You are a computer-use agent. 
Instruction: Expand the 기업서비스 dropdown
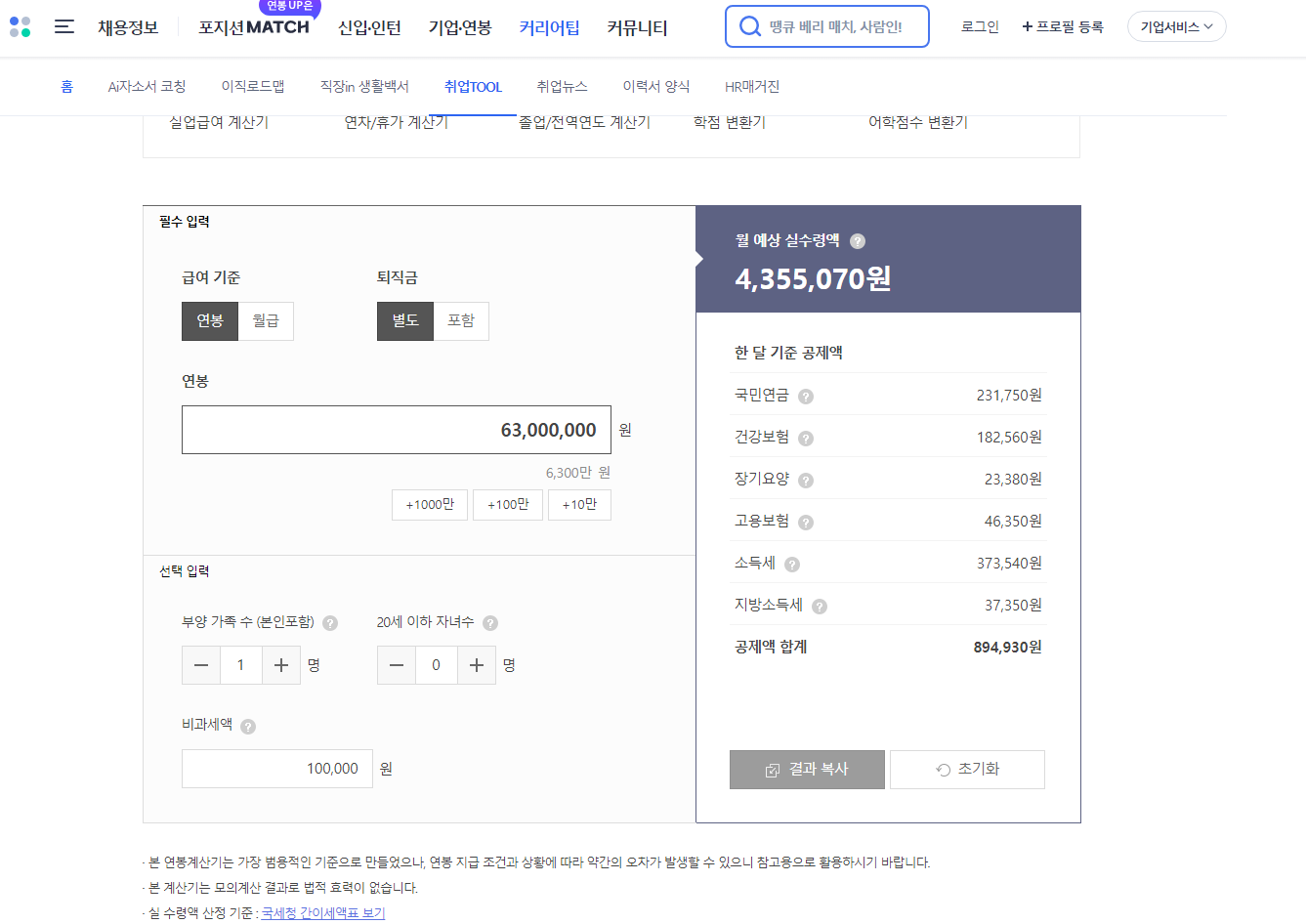[1176, 26]
